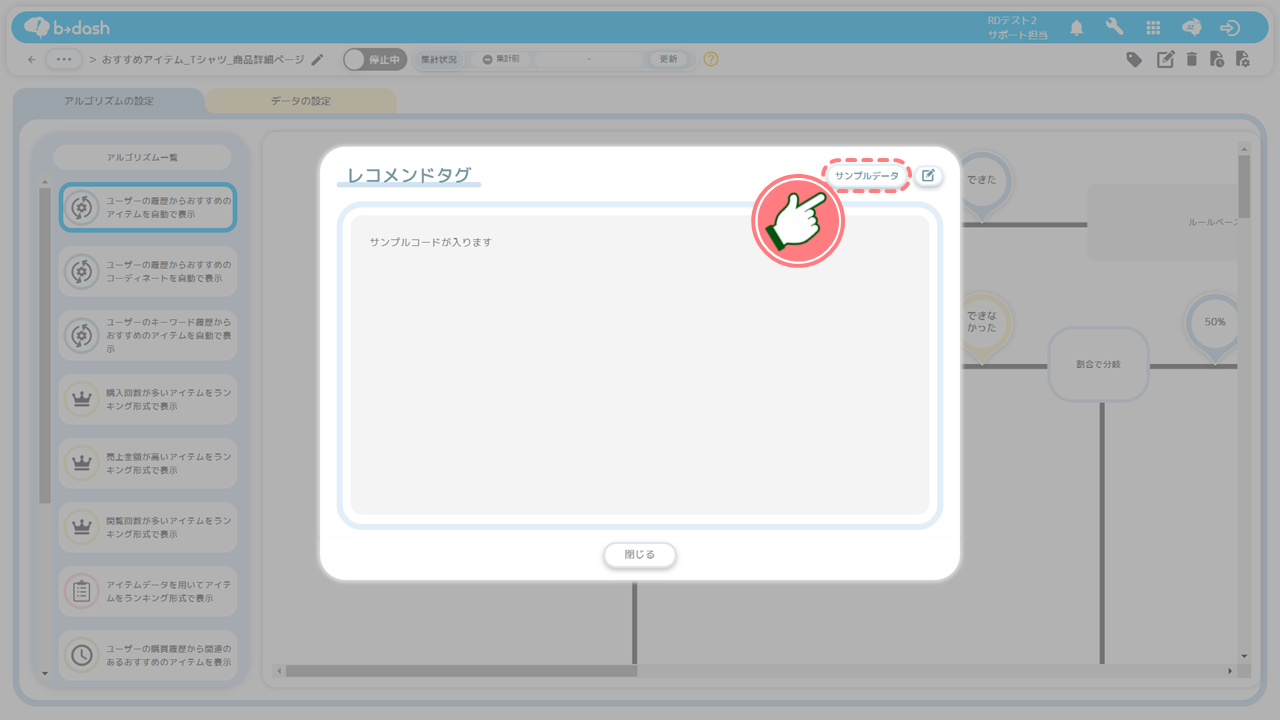Click the logout arrow icon

(1230, 28)
